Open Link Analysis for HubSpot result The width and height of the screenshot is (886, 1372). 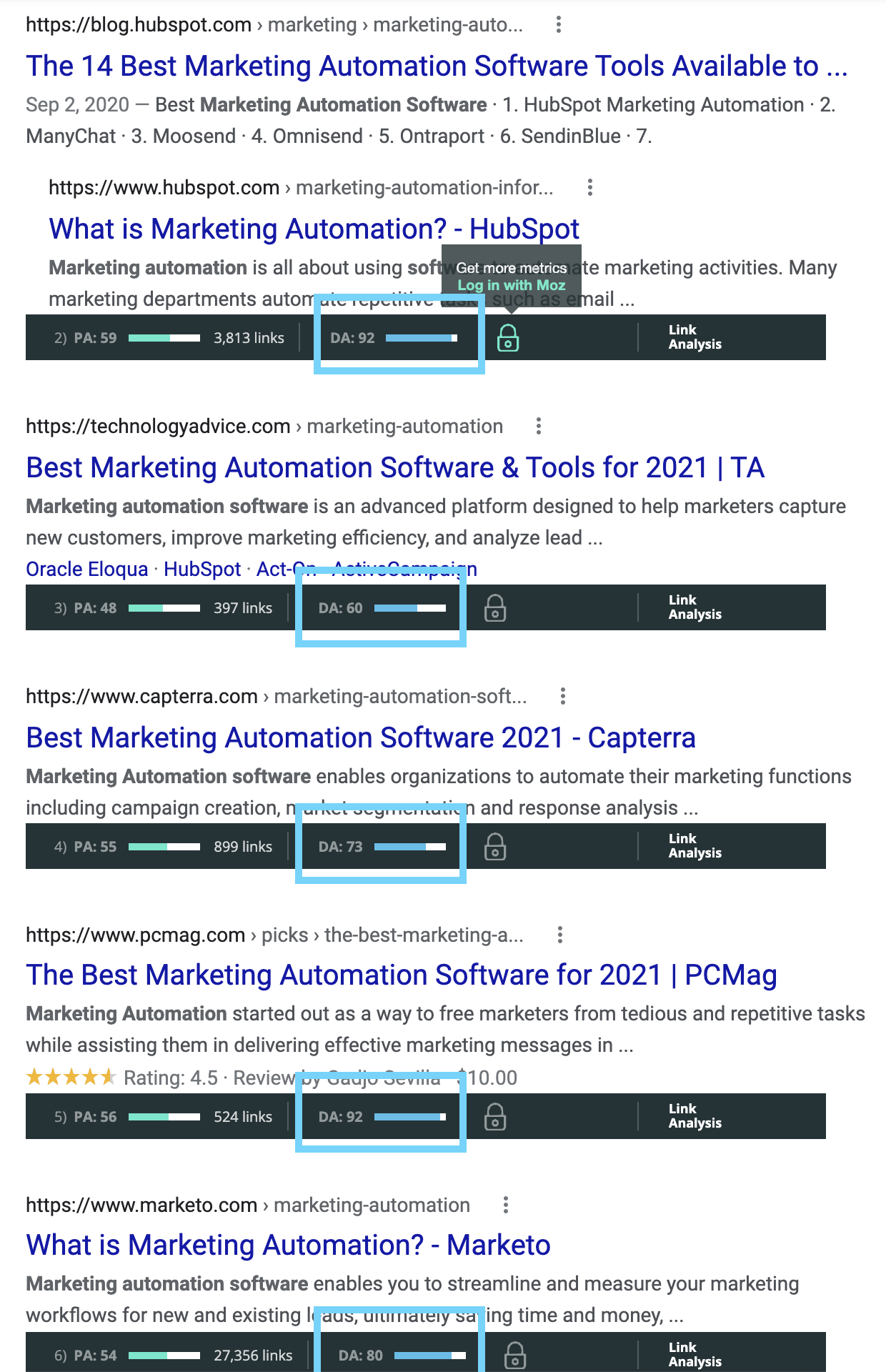pyautogui.click(x=695, y=337)
